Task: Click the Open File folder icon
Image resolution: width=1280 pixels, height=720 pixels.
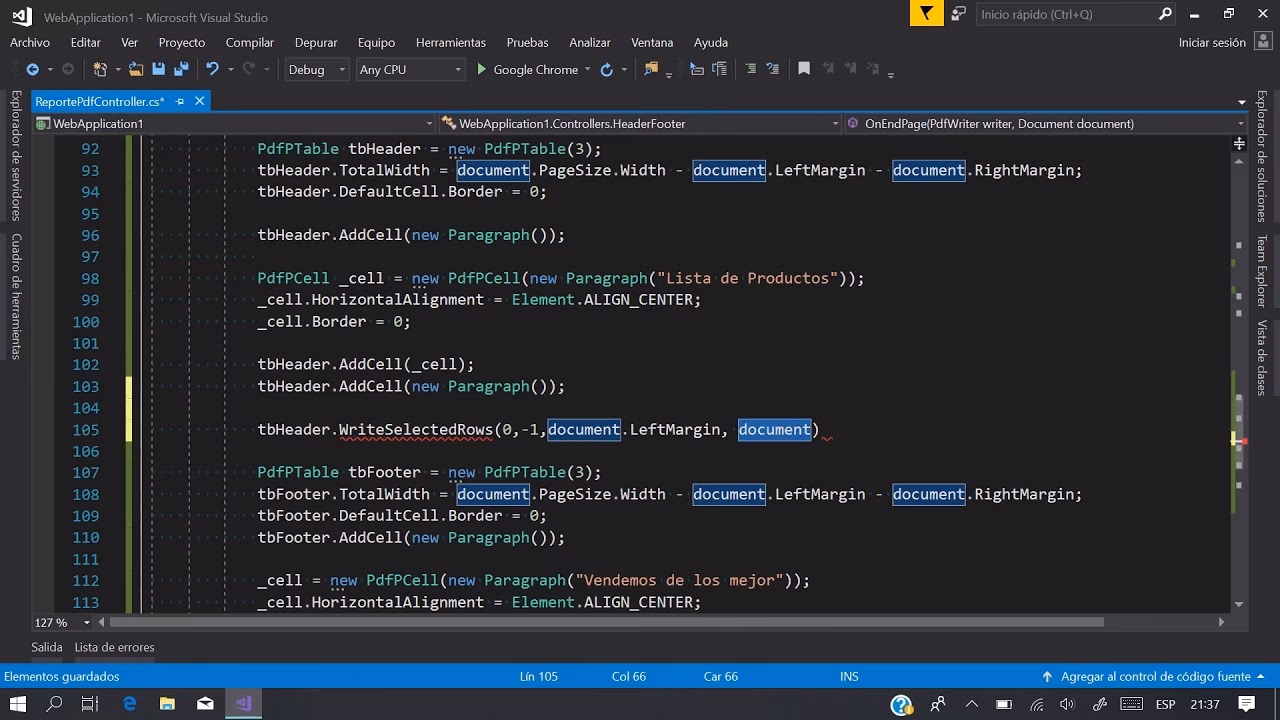Action: point(136,69)
